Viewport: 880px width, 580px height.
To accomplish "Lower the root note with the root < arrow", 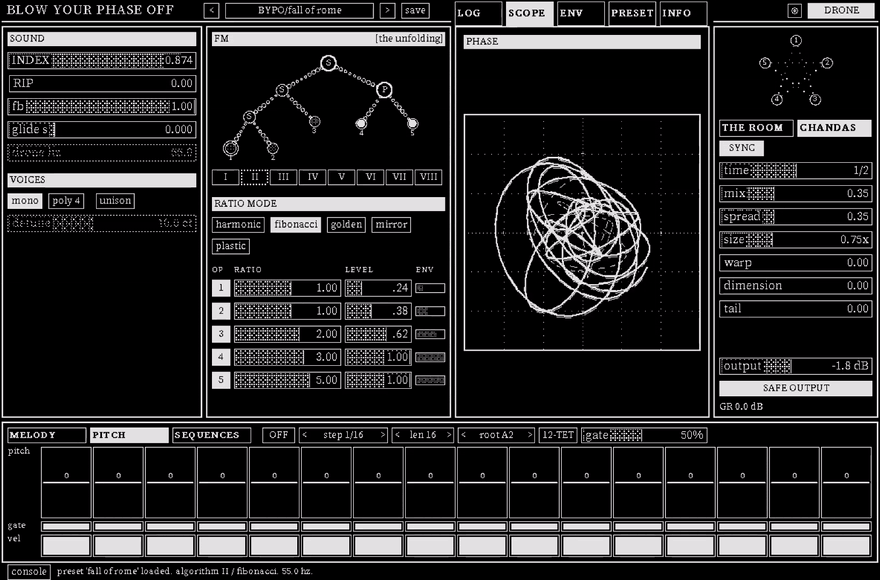I will [x=463, y=435].
